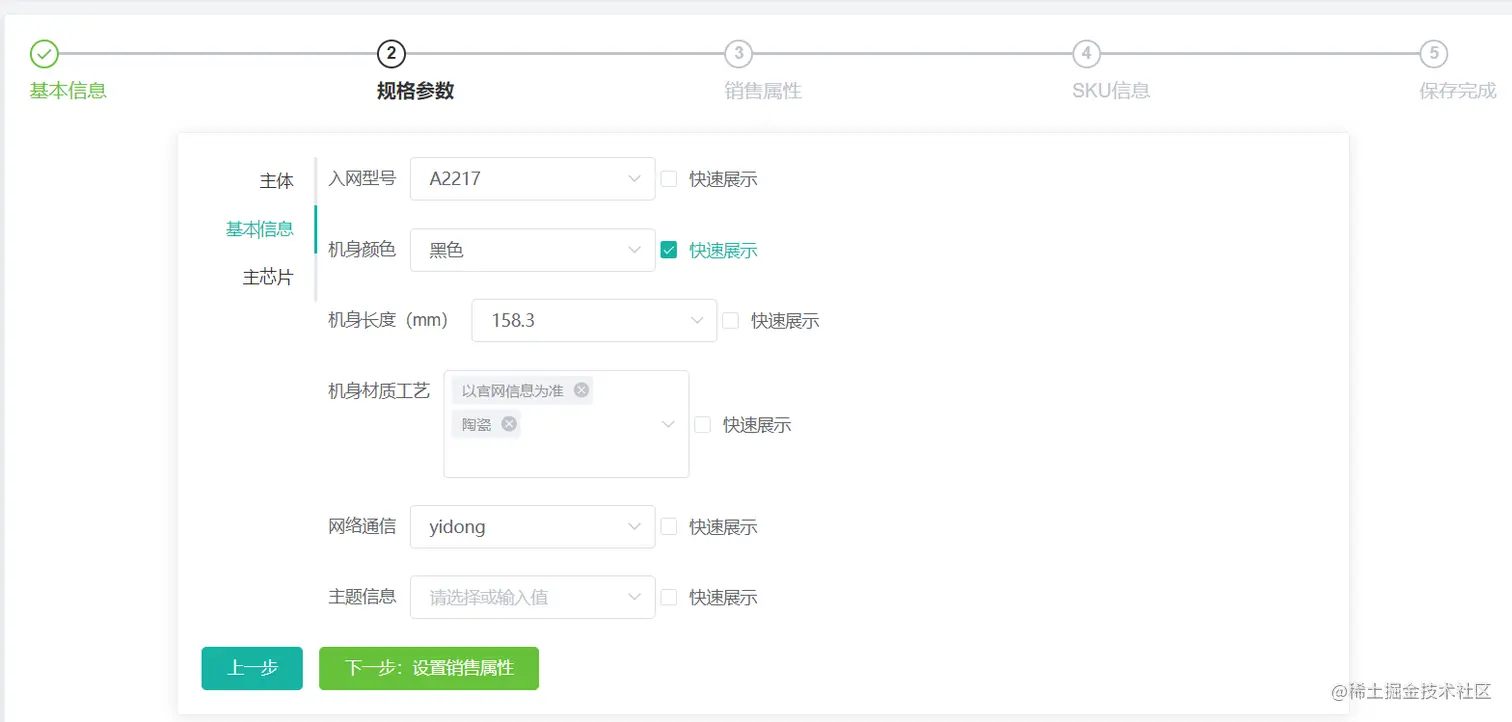Check 快速展示 box for 主题信息

tap(669, 598)
